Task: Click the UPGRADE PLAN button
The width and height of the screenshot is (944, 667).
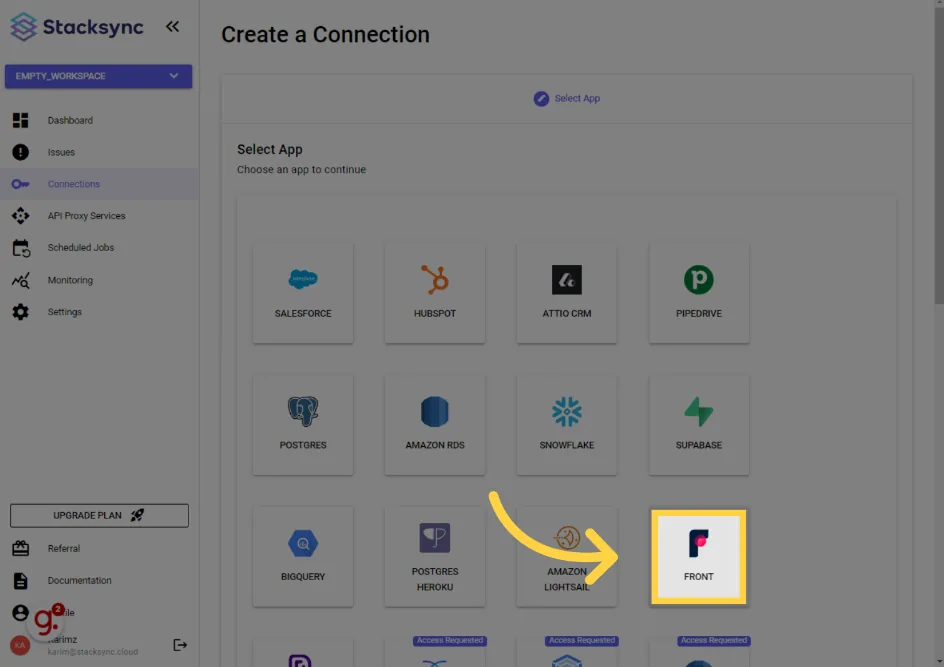Action: coord(99,515)
